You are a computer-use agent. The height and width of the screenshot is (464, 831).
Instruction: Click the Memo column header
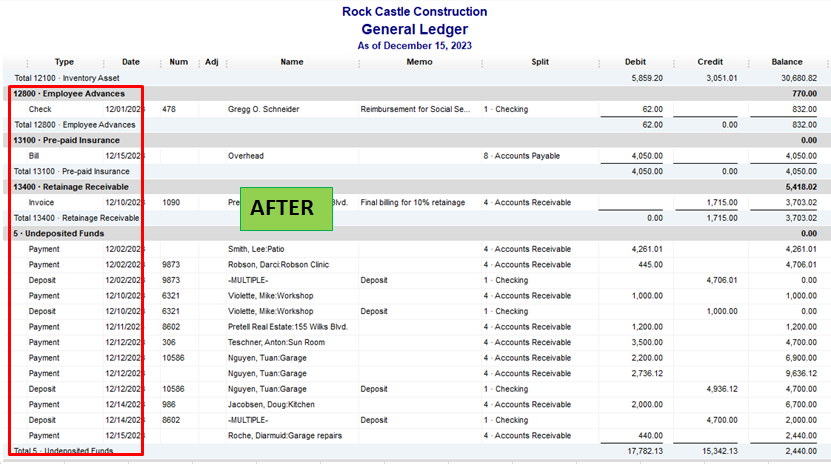click(419, 62)
